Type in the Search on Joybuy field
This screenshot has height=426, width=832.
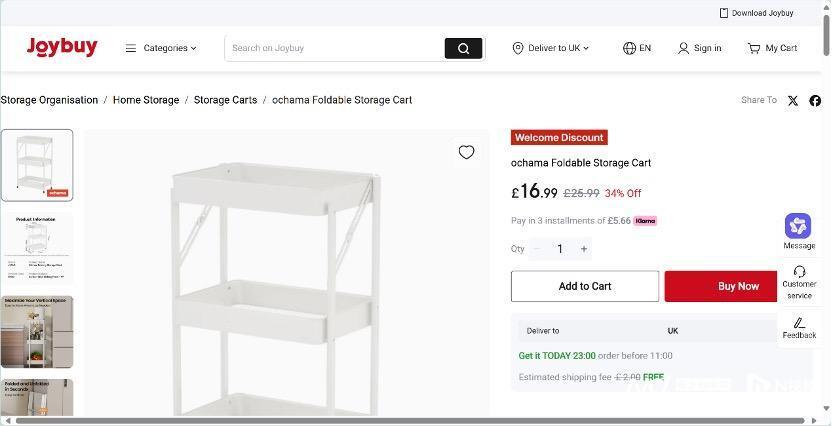(335, 48)
